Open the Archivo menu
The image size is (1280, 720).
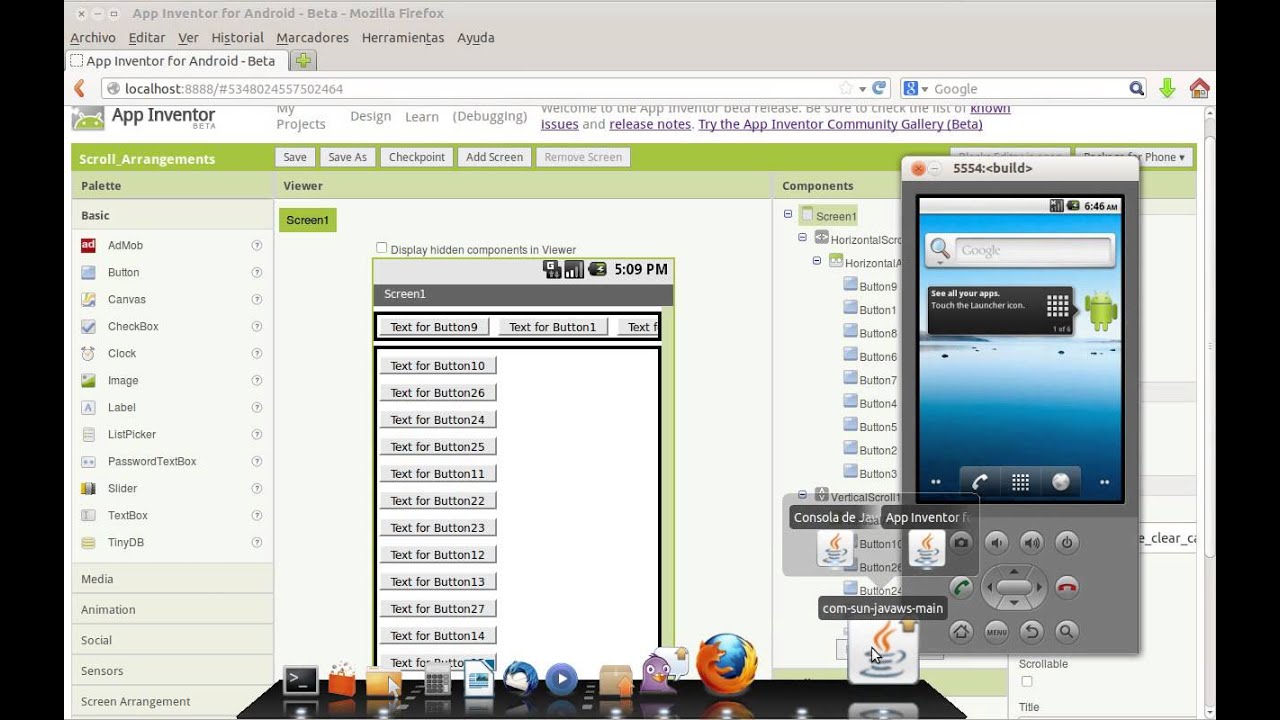coord(93,37)
